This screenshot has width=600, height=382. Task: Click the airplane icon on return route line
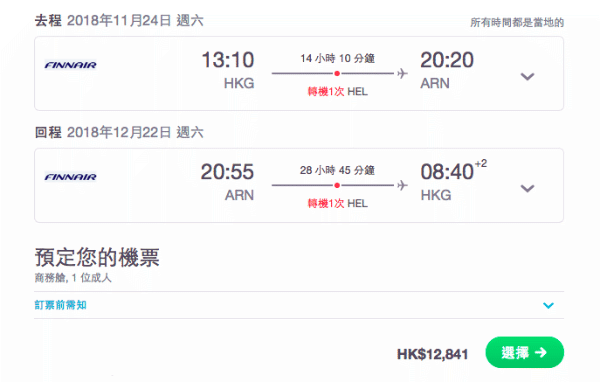tap(402, 185)
